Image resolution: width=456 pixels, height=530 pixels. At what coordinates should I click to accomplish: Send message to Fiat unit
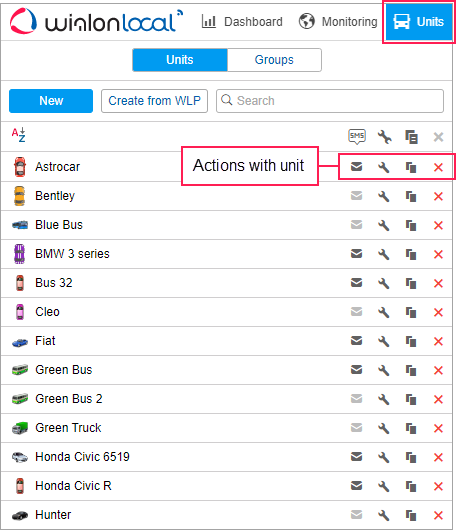(x=356, y=341)
